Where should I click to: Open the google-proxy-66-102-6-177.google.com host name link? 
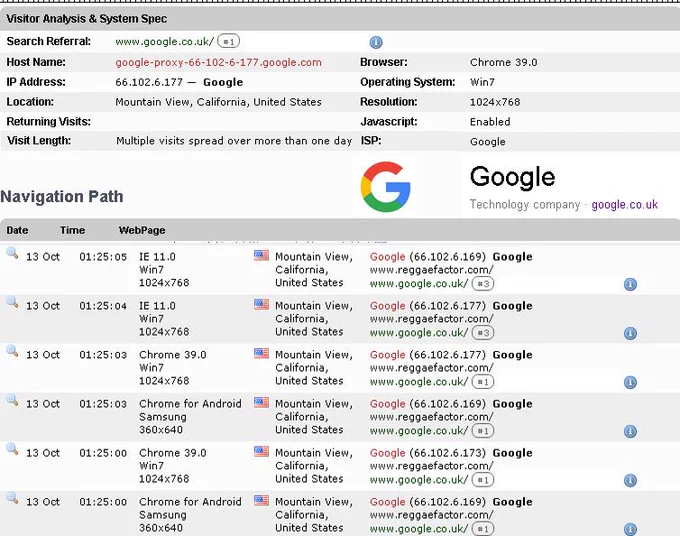click(x=218, y=62)
